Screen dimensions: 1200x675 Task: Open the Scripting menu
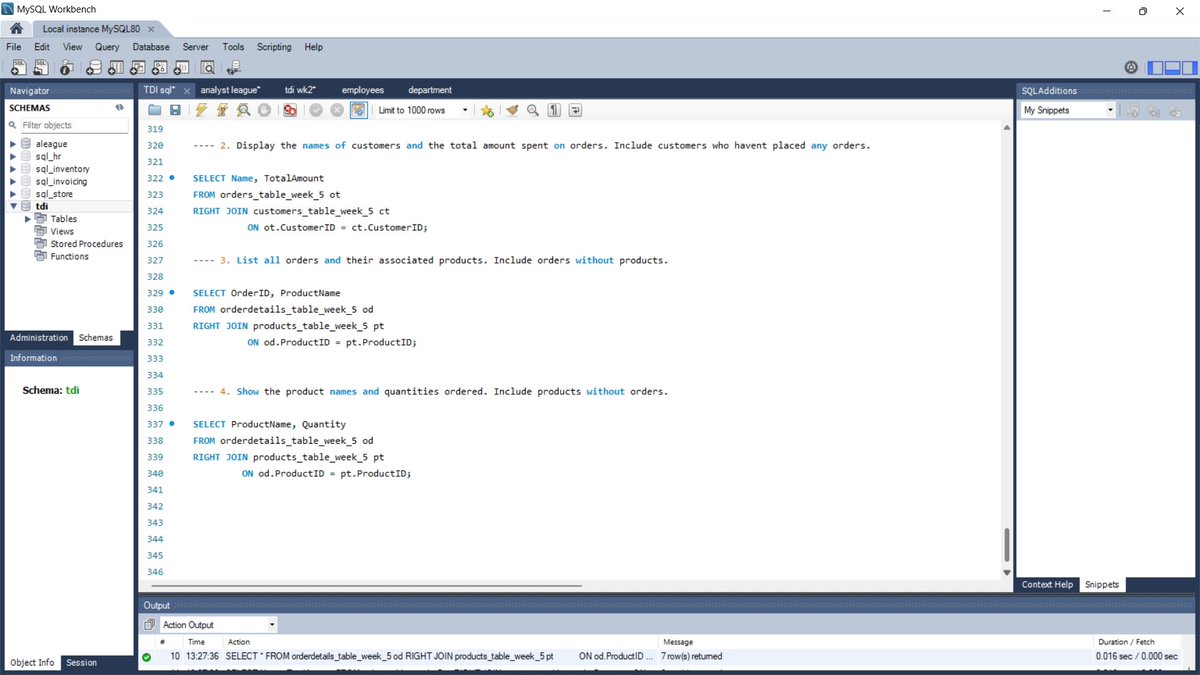coord(274,47)
